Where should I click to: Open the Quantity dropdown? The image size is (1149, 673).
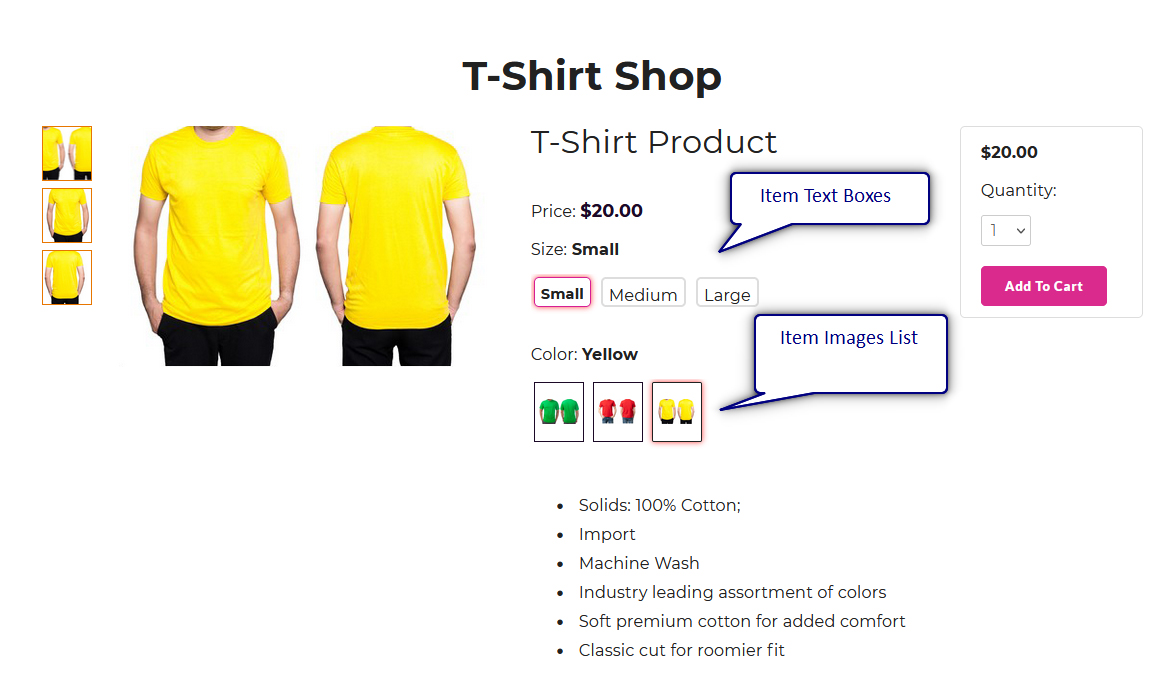pyautogui.click(x=1006, y=230)
